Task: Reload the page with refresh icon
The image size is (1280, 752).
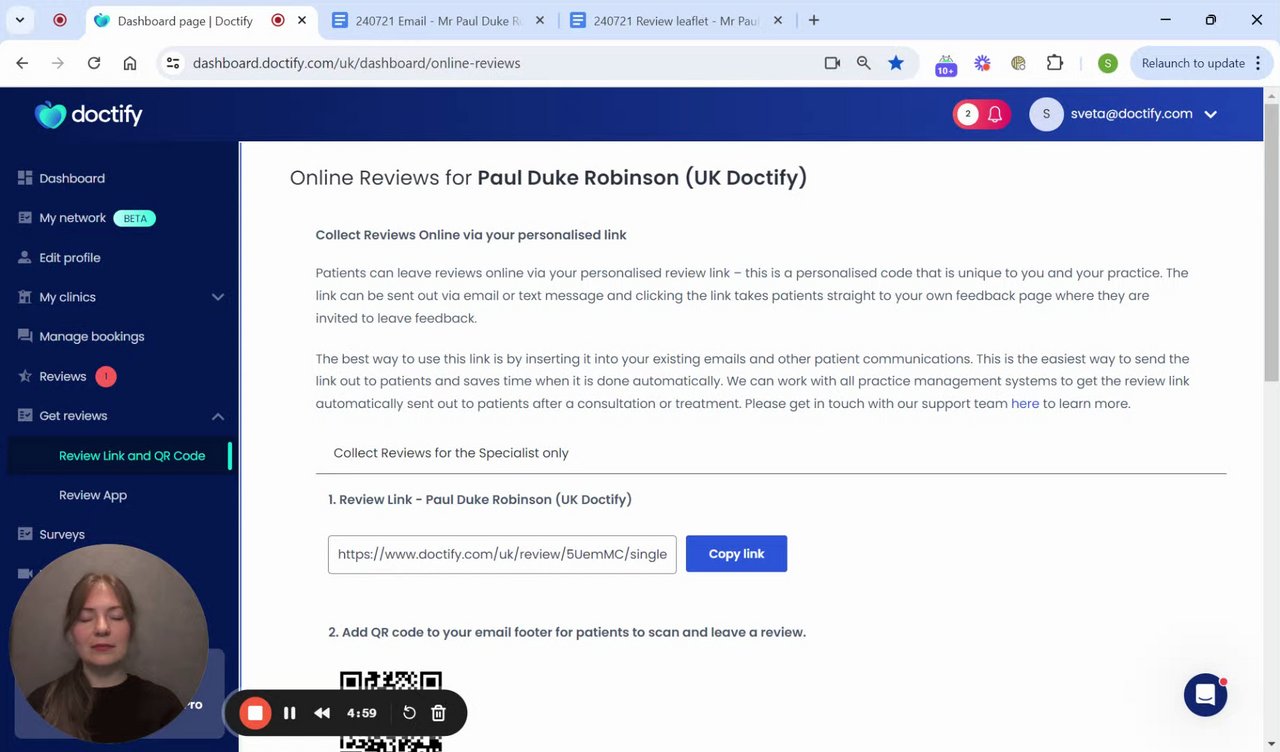Action: click(x=94, y=63)
